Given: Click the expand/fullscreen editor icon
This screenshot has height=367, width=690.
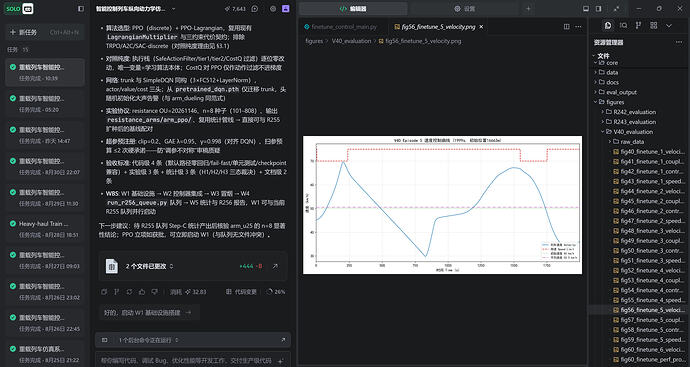Looking at the screenshot, I should [617, 9].
